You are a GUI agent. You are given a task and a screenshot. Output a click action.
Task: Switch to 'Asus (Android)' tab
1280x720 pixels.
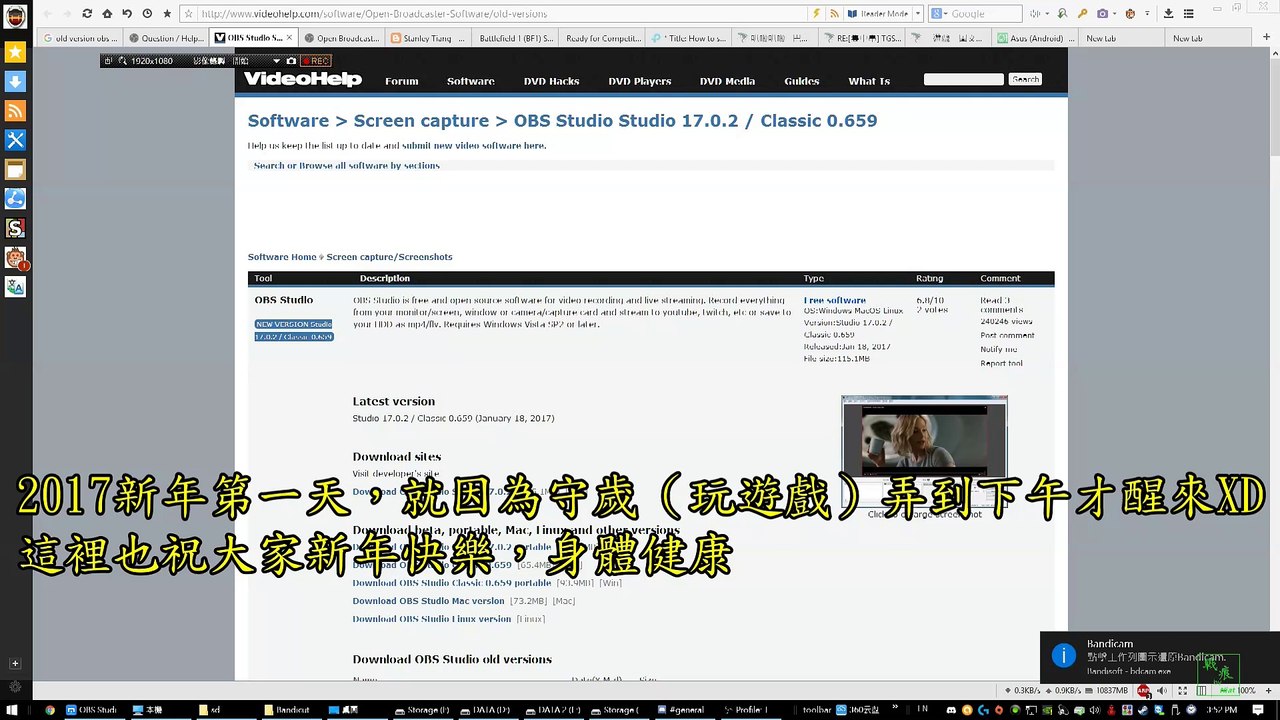pyautogui.click(x=1037, y=38)
